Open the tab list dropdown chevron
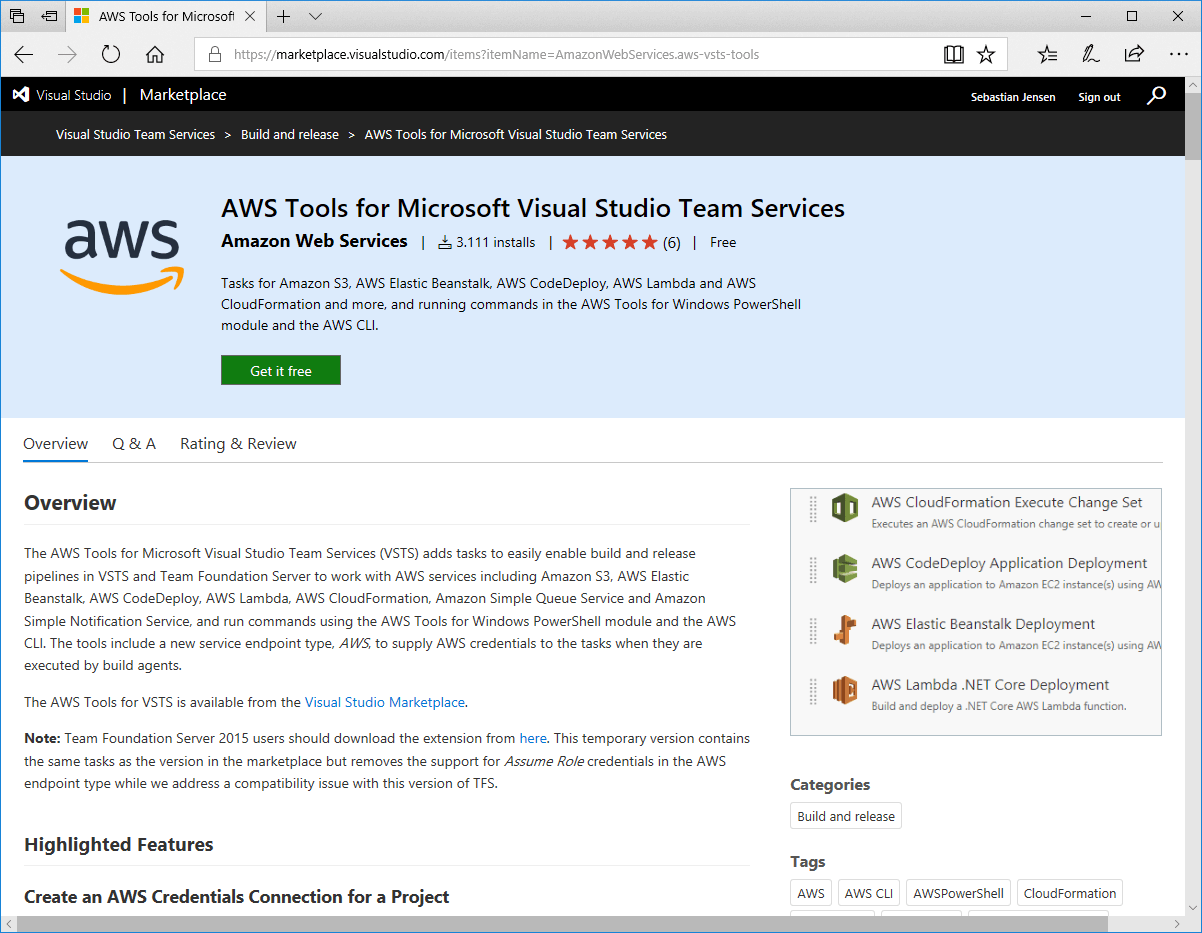The width and height of the screenshot is (1202, 933). [x=316, y=17]
